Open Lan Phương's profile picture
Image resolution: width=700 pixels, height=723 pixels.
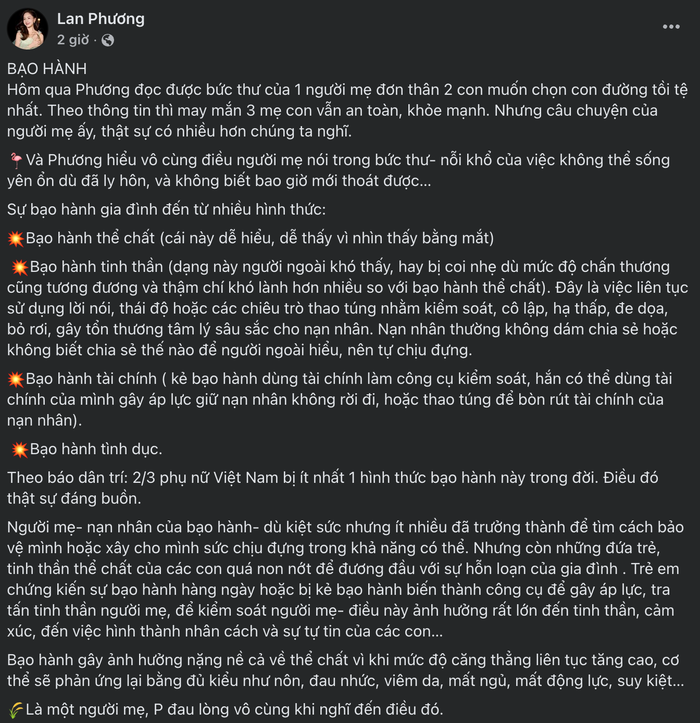click(26, 30)
